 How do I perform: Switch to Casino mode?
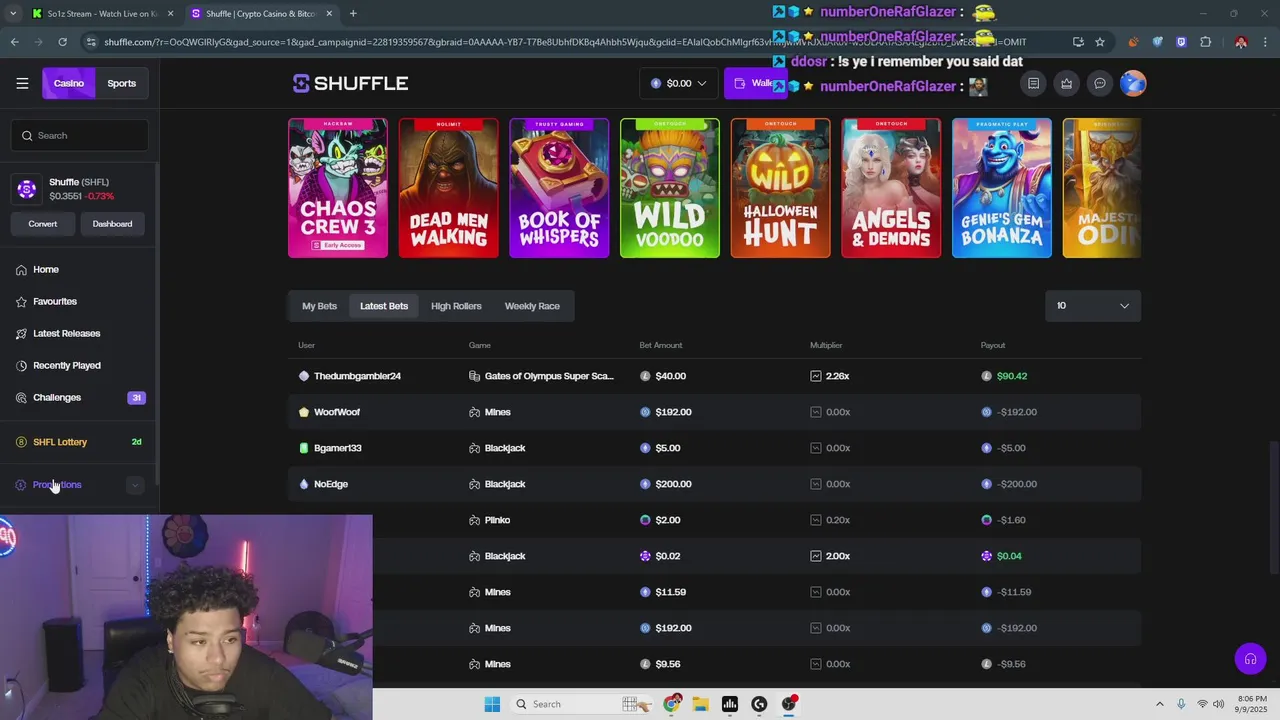(x=69, y=83)
